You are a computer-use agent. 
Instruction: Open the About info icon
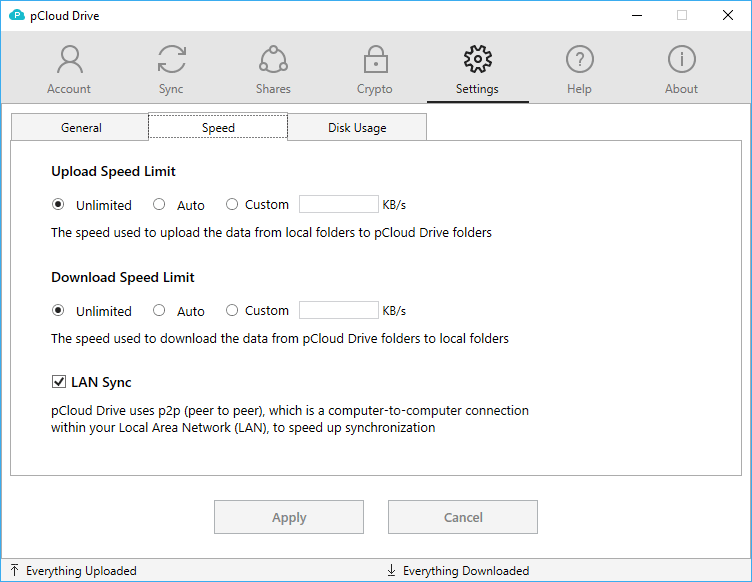[682, 59]
